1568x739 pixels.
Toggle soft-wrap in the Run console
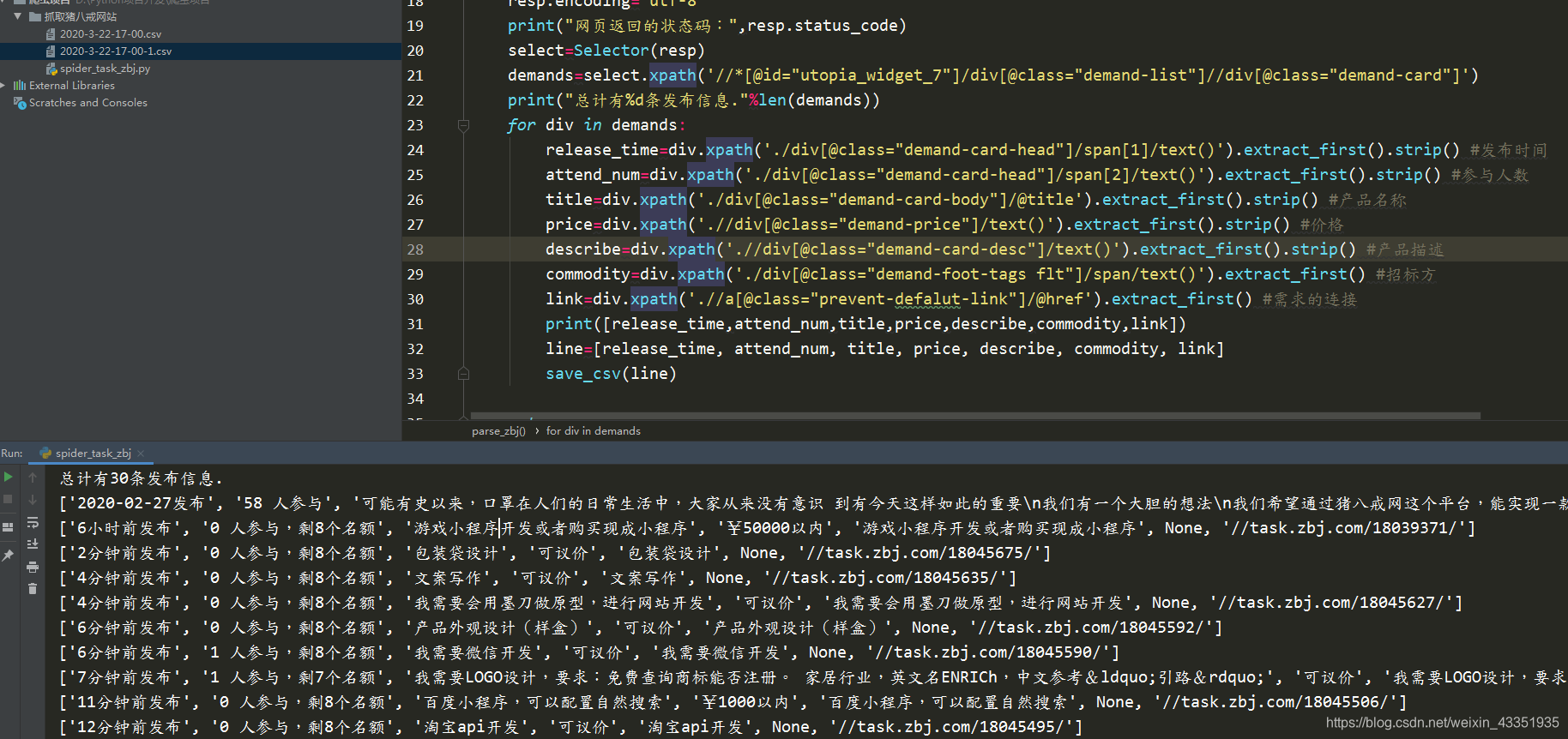coord(33,522)
